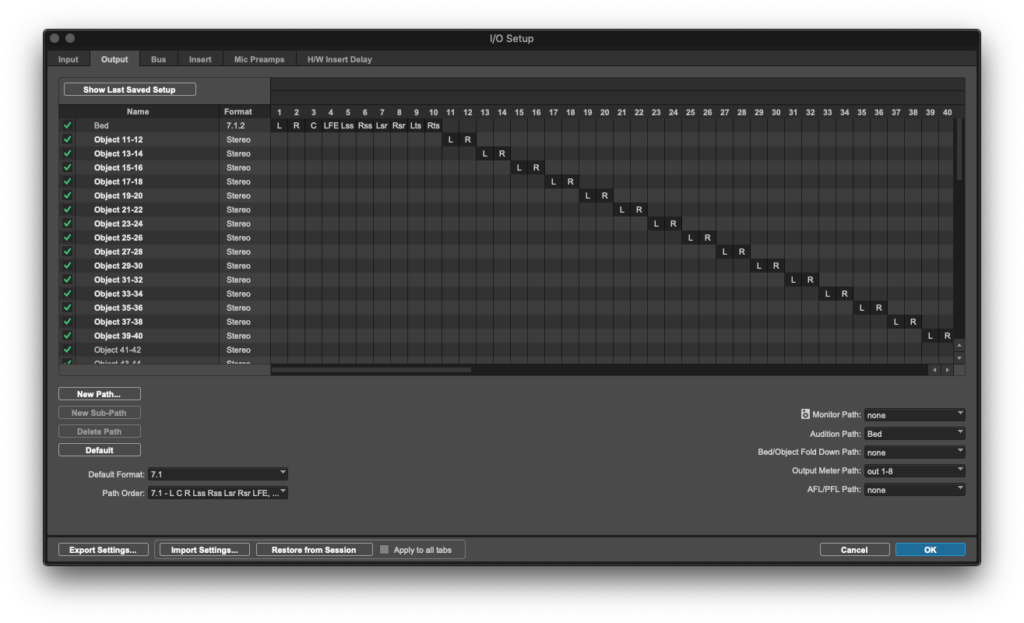Click Export Settings

103,549
